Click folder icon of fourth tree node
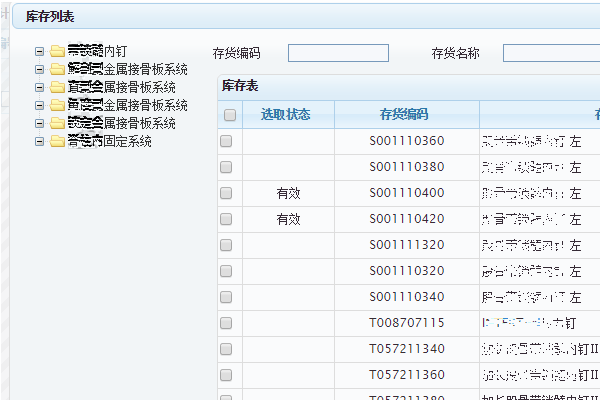Viewport: 600px width, 400px height. click(57, 105)
